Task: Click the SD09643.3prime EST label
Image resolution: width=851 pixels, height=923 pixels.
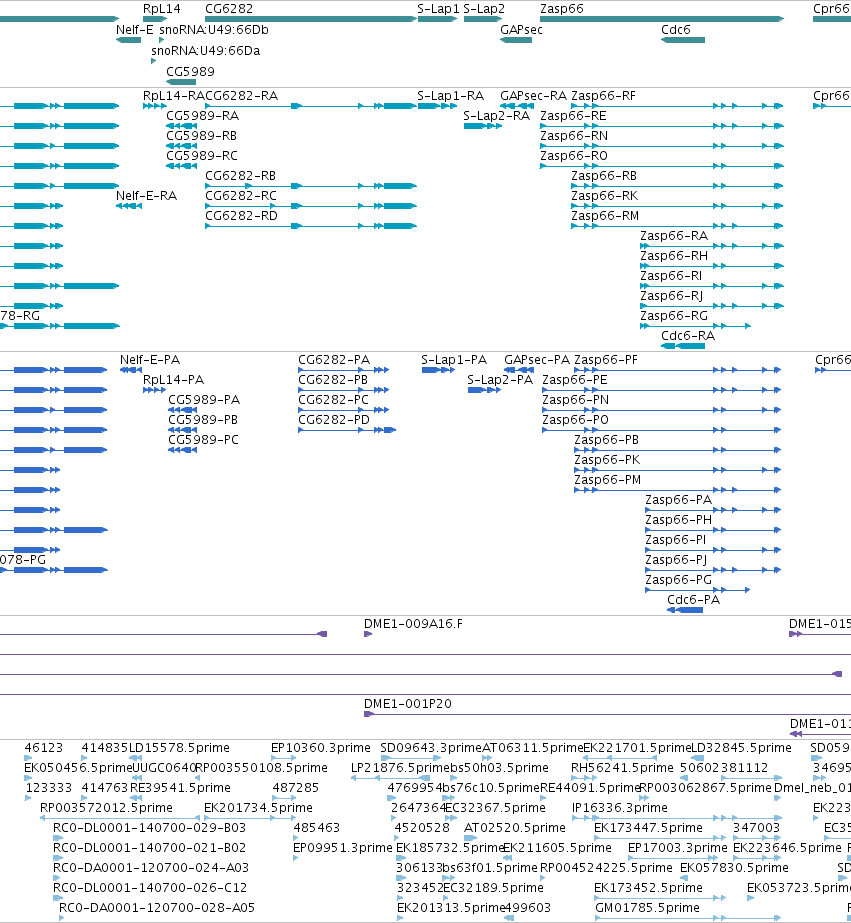Action: [431, 748]
